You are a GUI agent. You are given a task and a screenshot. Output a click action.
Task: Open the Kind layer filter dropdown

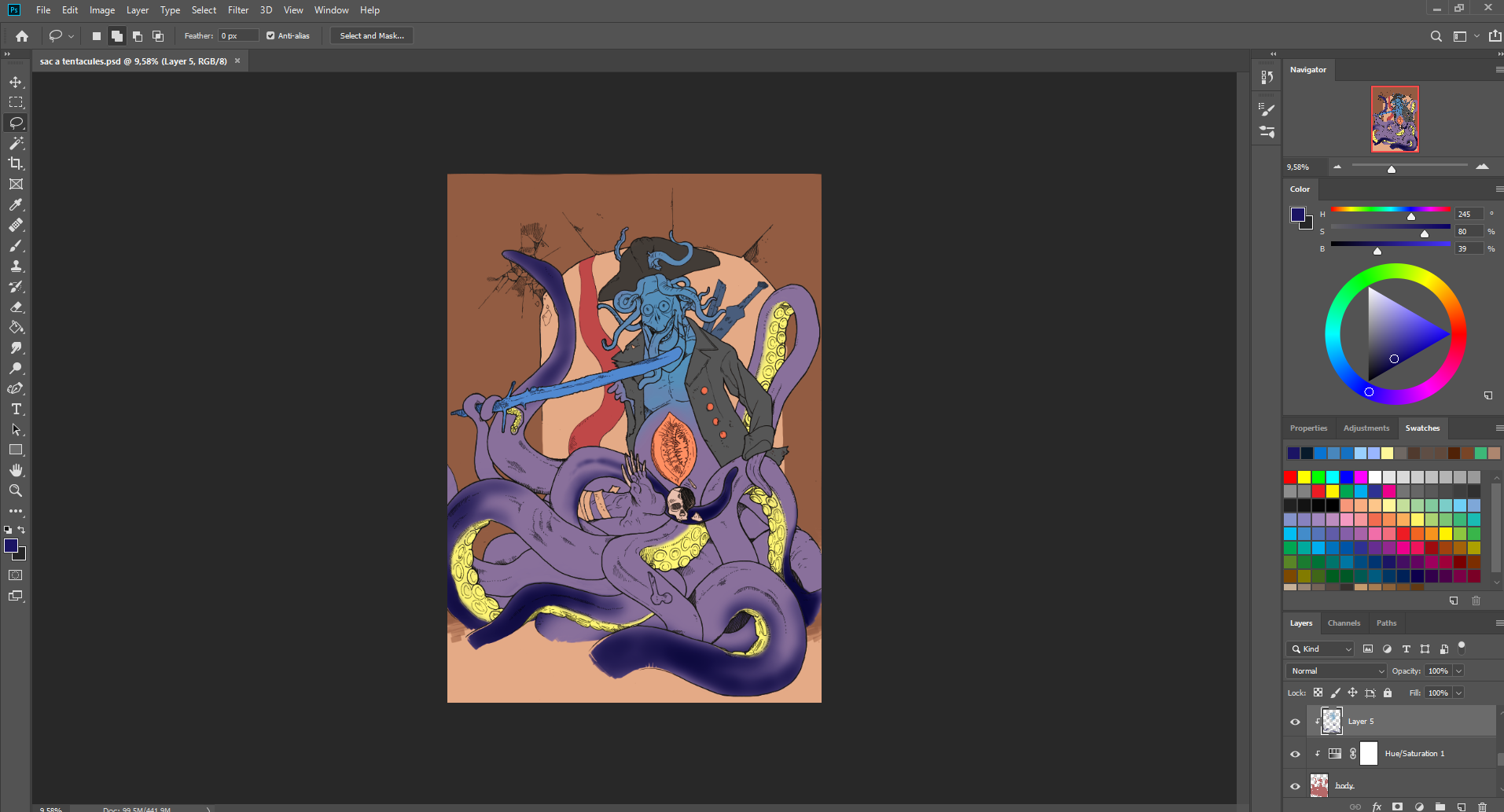tap(1320, 649)
